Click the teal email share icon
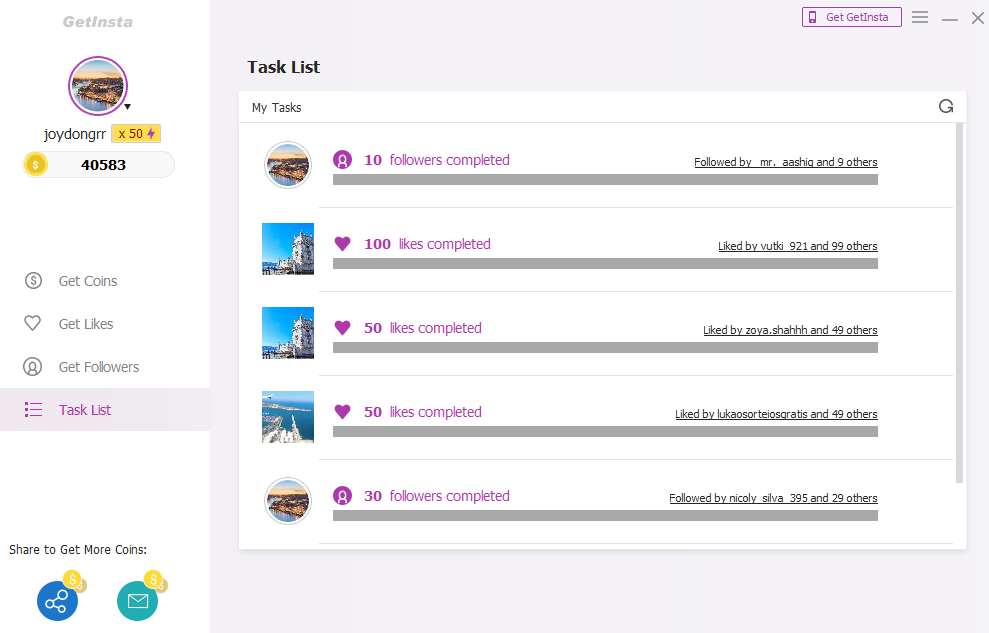 pyautogui.click(x=137, y=601)
